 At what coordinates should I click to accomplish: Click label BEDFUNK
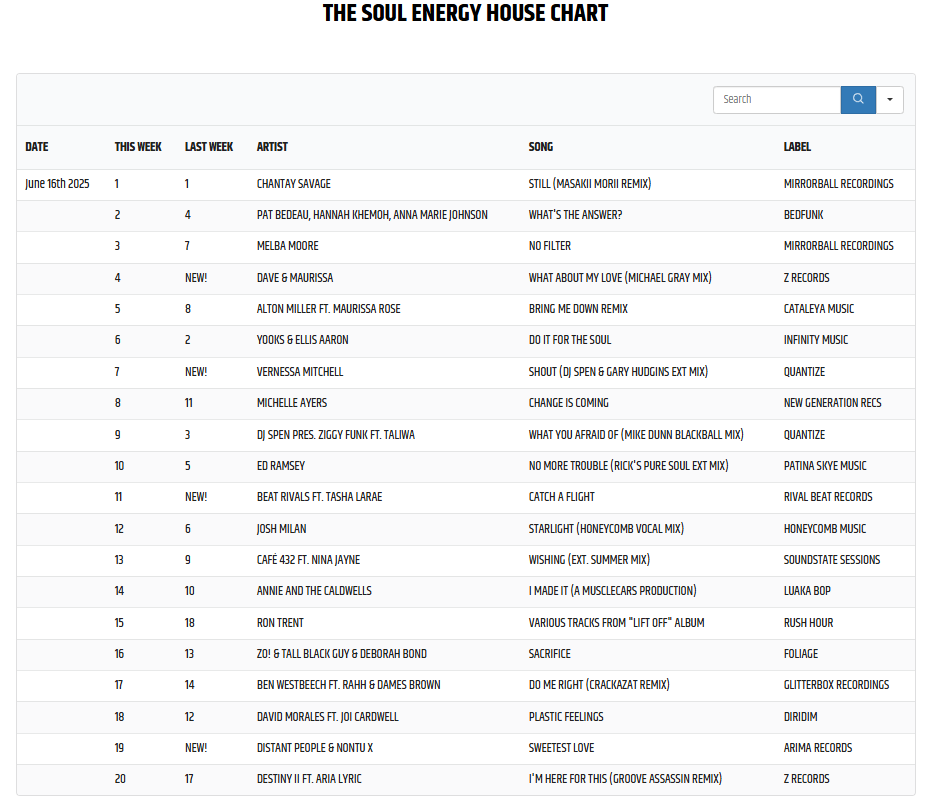[803, 215]
